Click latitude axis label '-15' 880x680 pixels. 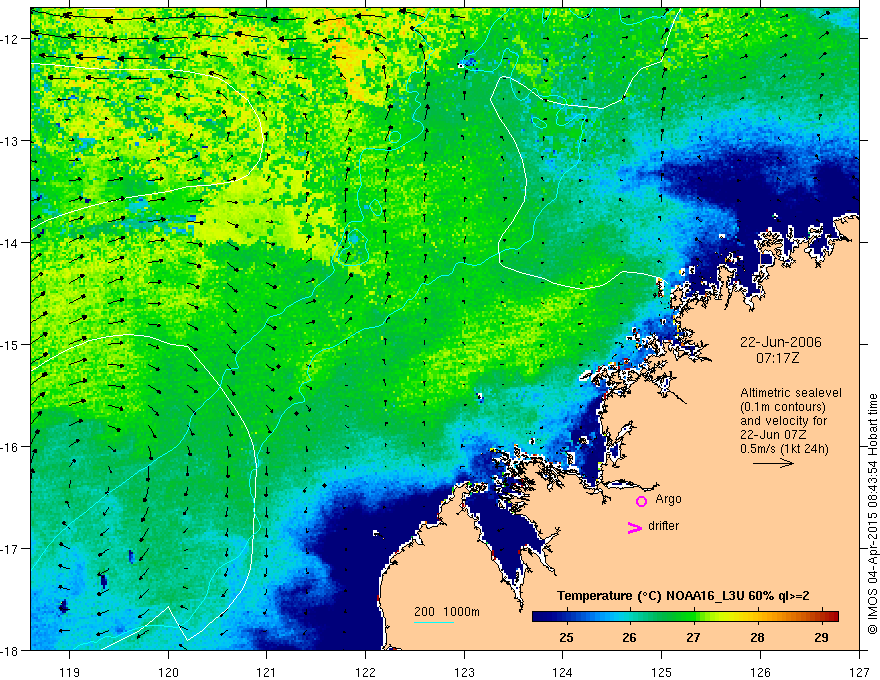(x=11, y=344)
